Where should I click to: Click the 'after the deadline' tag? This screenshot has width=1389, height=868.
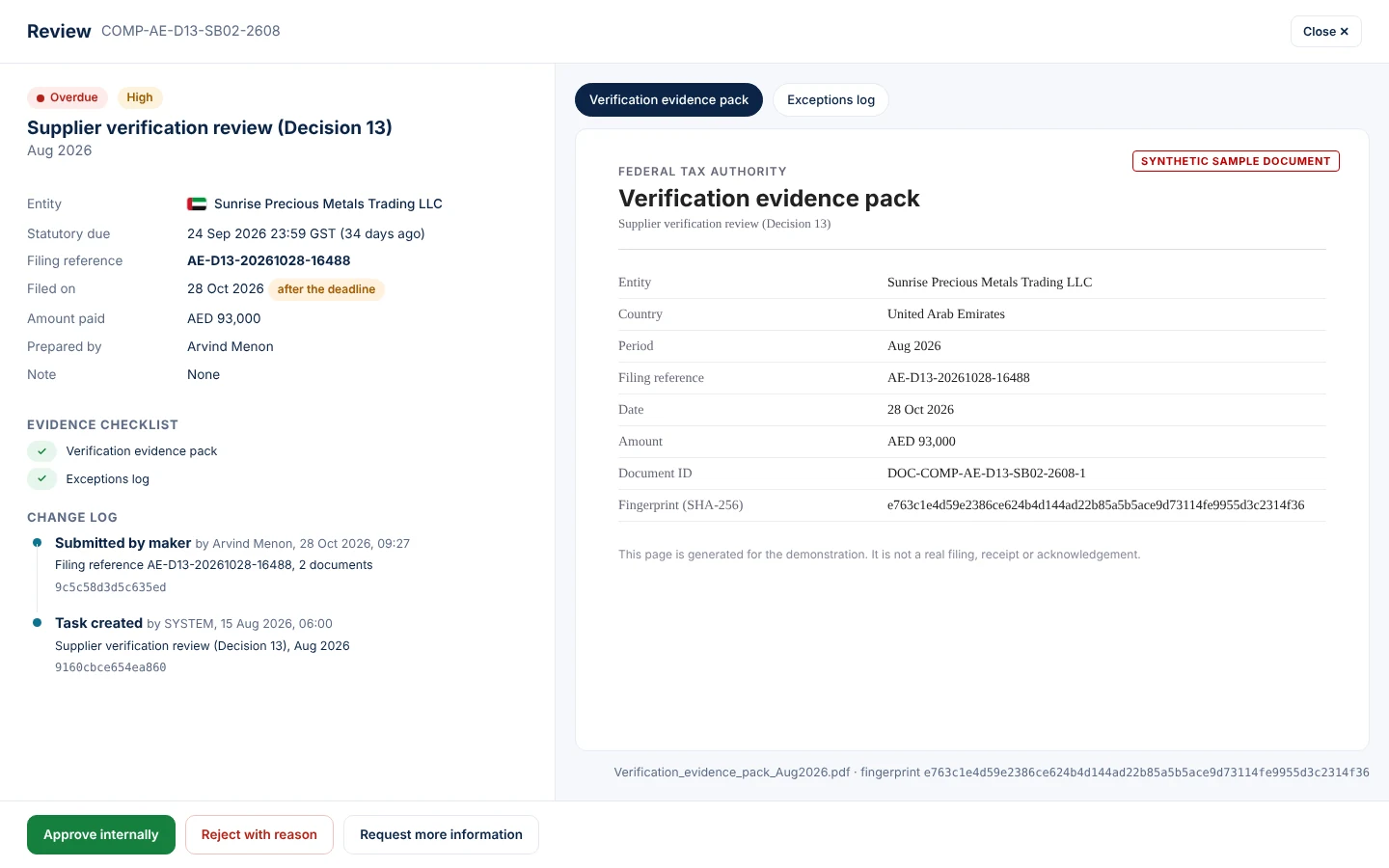tap(326, 289)
